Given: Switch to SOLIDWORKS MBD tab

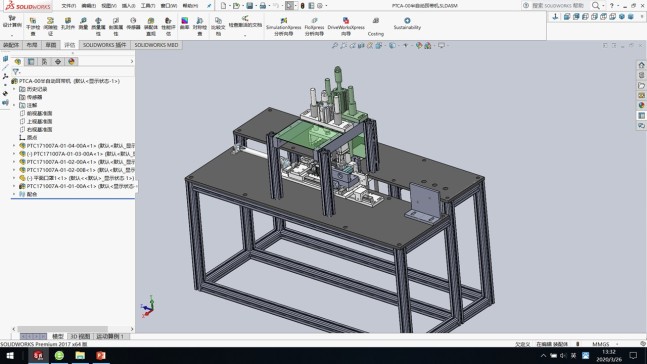Looking at the screenshot, I should pyautogui.click(x=156, y=45).
